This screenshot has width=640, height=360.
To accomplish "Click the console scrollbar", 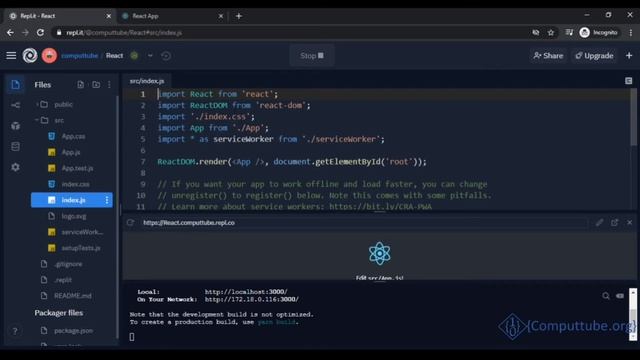I will tap(633, 314).
